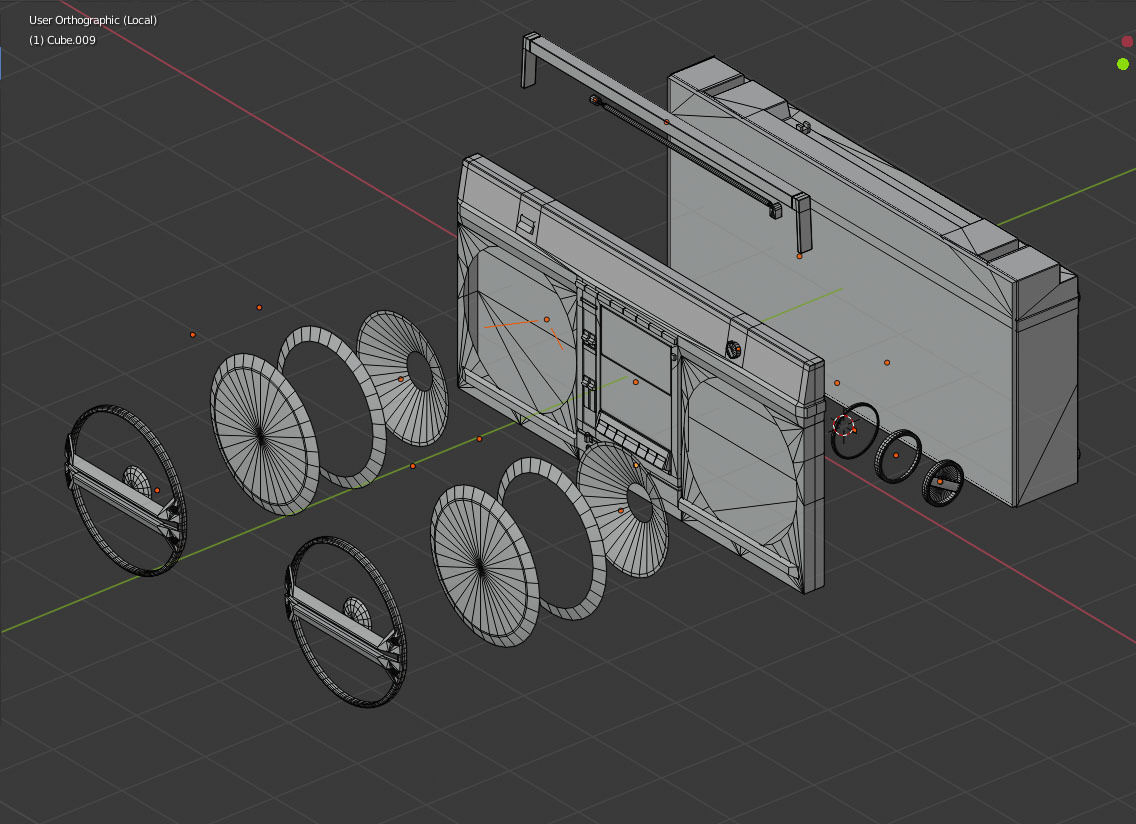Click the '(1) Cube.009' object name text
The image size is (1136, 824).
(62, 40)
